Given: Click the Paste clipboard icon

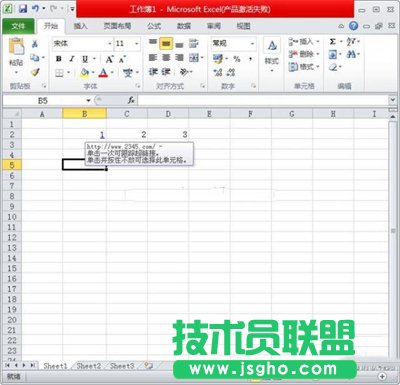Looking at the screenshot, I should (16, 47).
